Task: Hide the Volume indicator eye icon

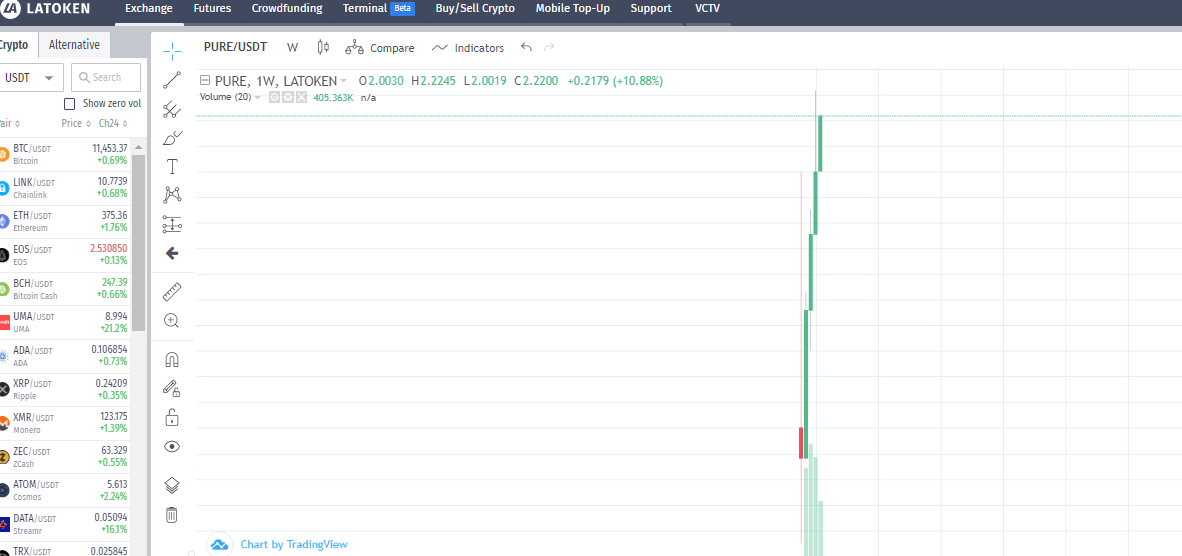Action: (275, 97)
